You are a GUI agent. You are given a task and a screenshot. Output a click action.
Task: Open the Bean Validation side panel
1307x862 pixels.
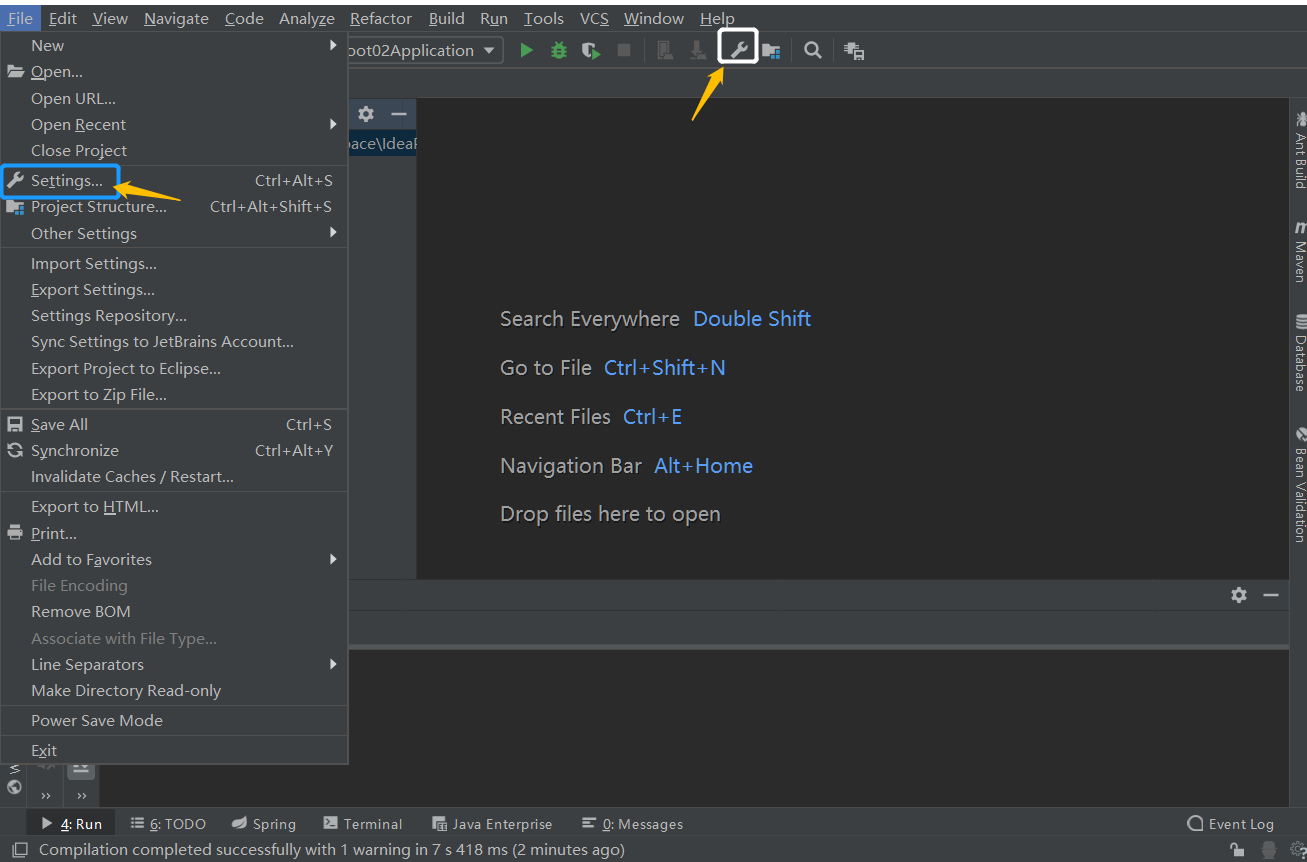point(1300,485)
